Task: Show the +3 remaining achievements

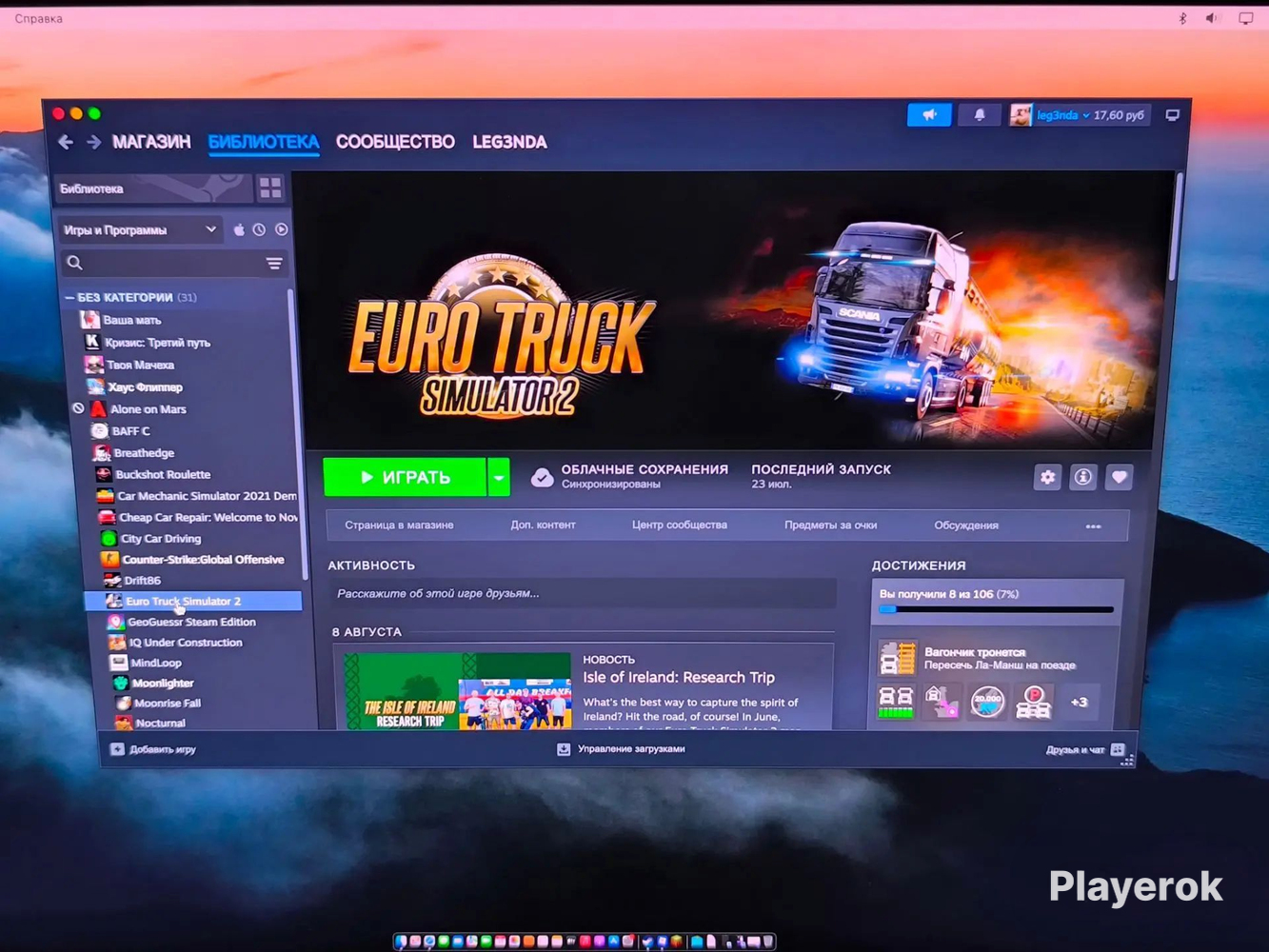Action: [x=1079, y=703]
